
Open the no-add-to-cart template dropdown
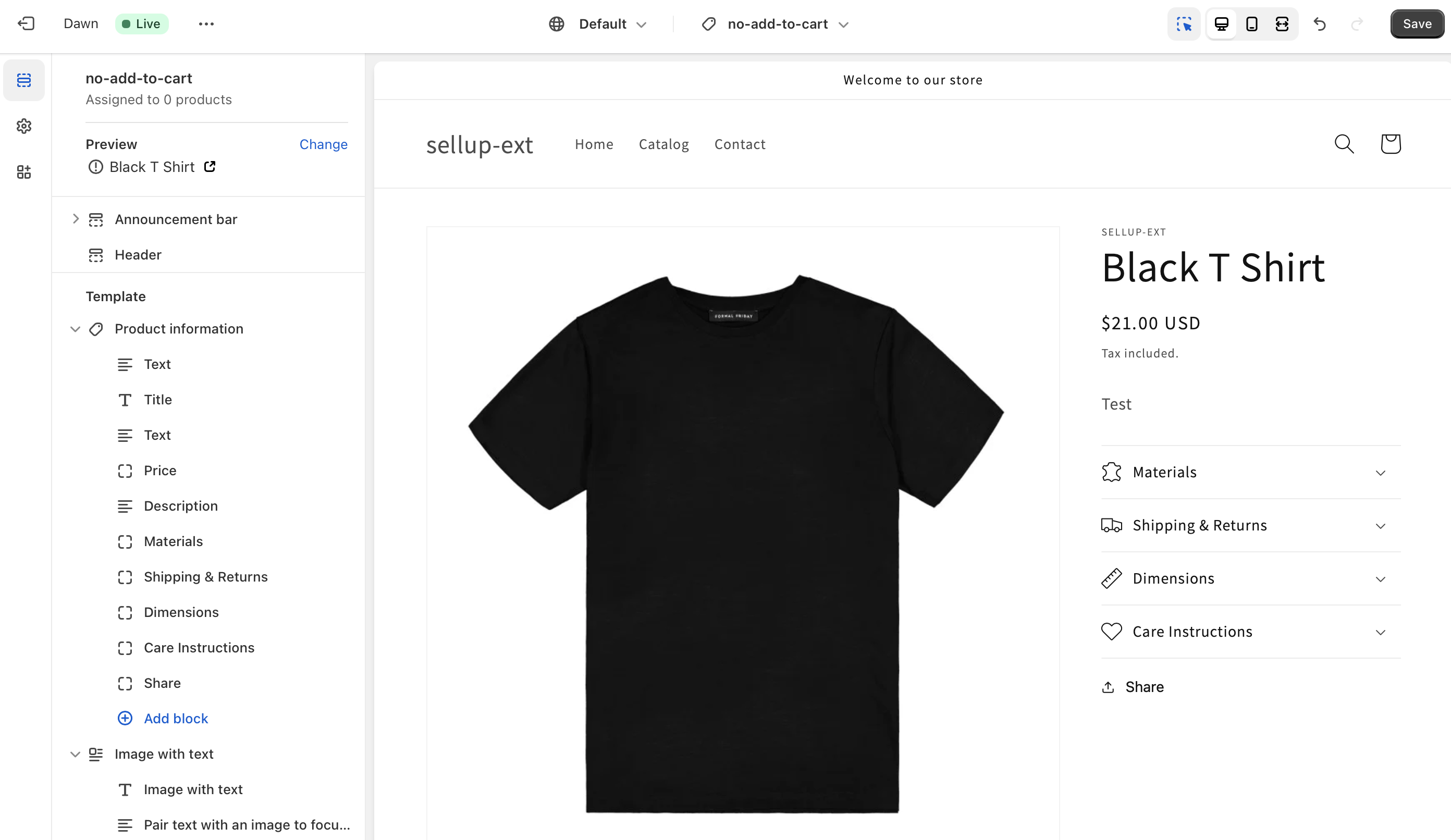click(x=777, y=23)
